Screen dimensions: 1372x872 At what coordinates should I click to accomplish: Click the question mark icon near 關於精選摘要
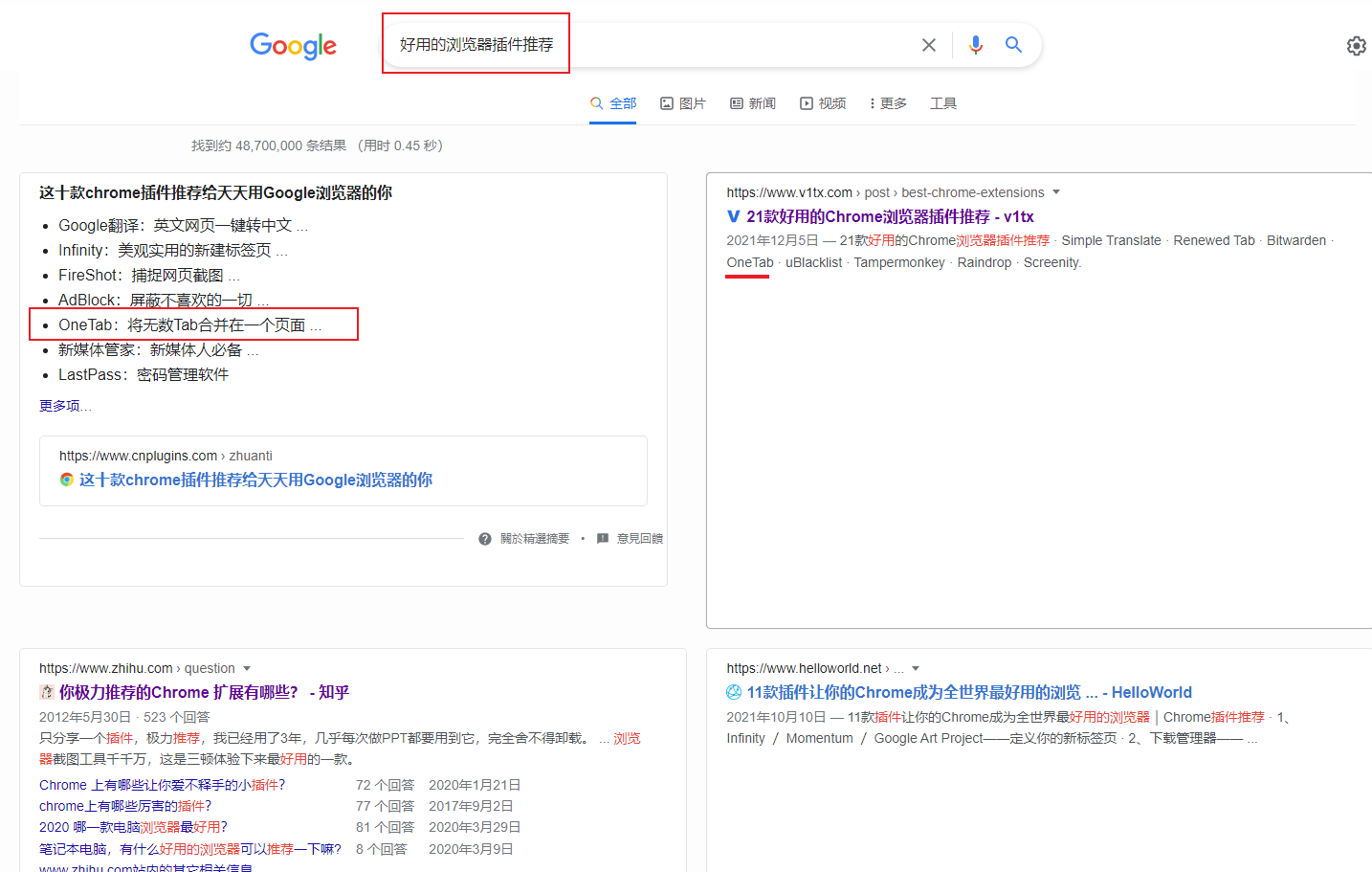click(485, 539)
